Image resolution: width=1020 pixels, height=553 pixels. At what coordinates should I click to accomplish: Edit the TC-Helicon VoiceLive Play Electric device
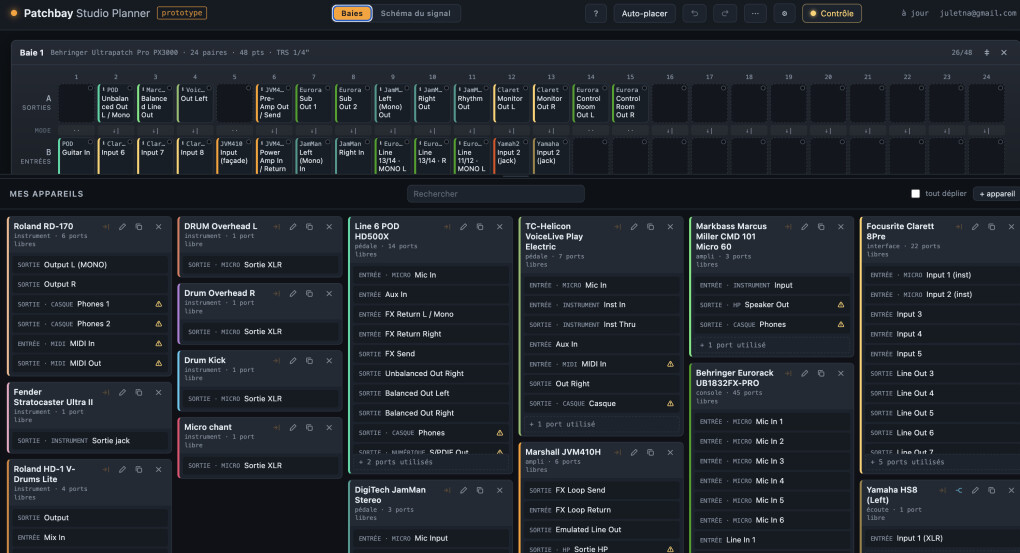click(x=634, y=227)
